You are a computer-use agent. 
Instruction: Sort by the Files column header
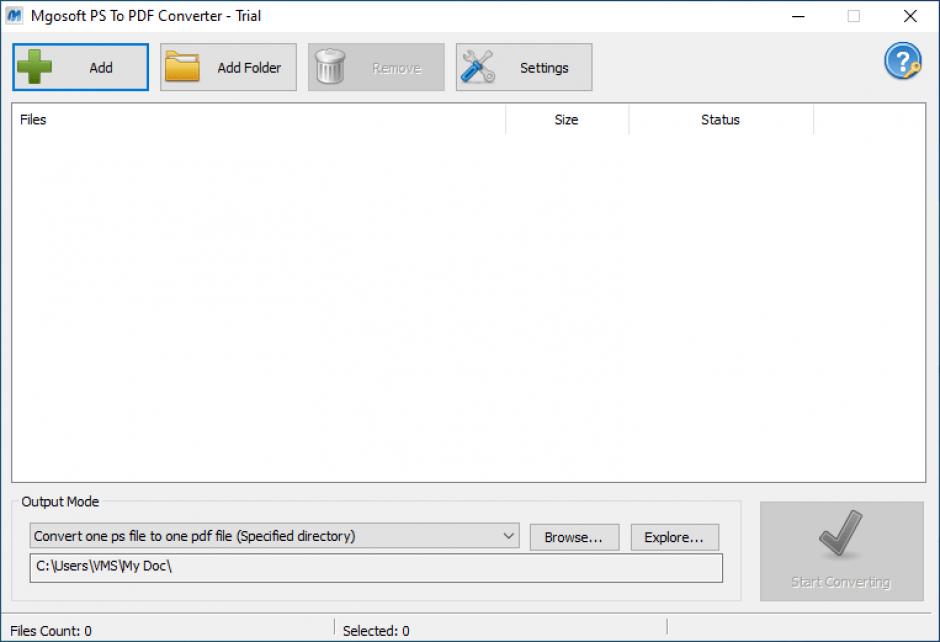click(x=258, y=119)
